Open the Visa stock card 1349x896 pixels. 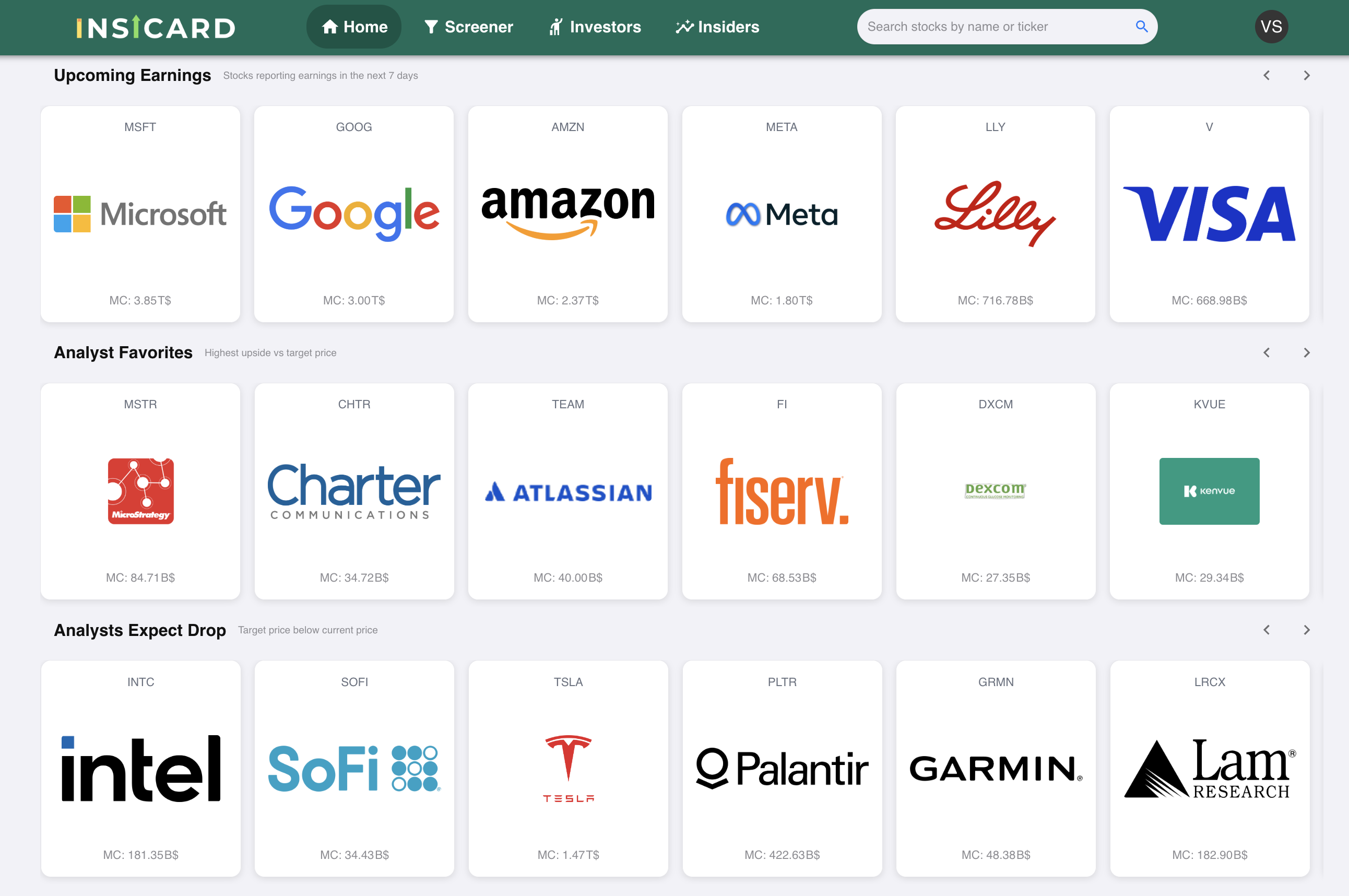click(1209, 214)
